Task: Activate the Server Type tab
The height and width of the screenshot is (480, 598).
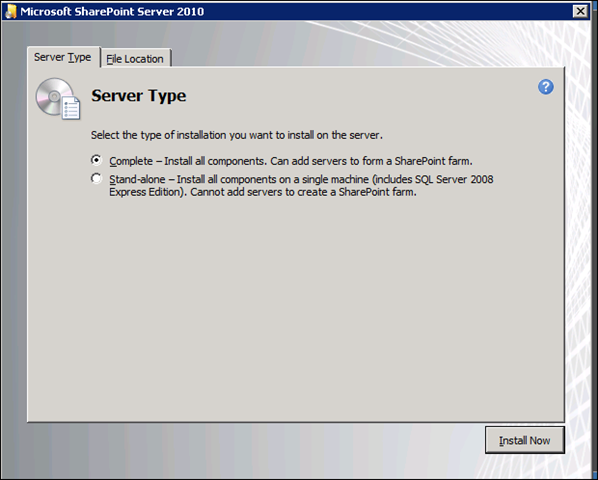Action: [63, 57]
